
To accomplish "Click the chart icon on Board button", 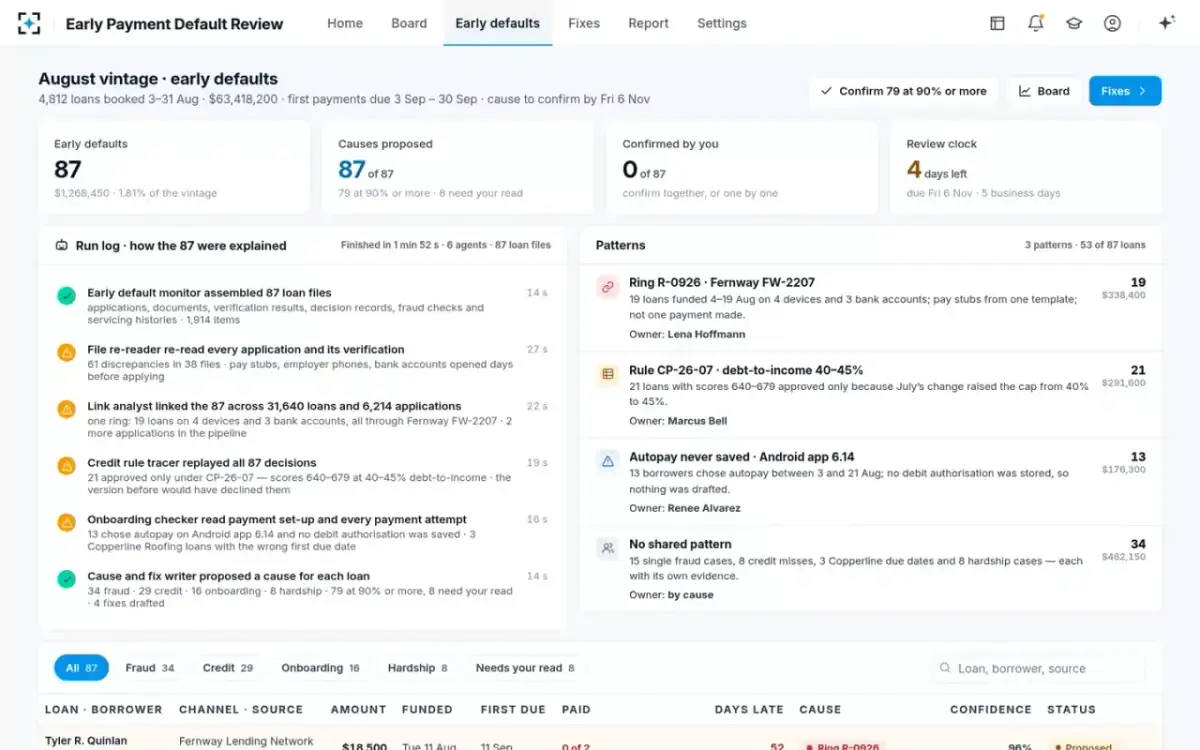I will tap(1025, 91).
